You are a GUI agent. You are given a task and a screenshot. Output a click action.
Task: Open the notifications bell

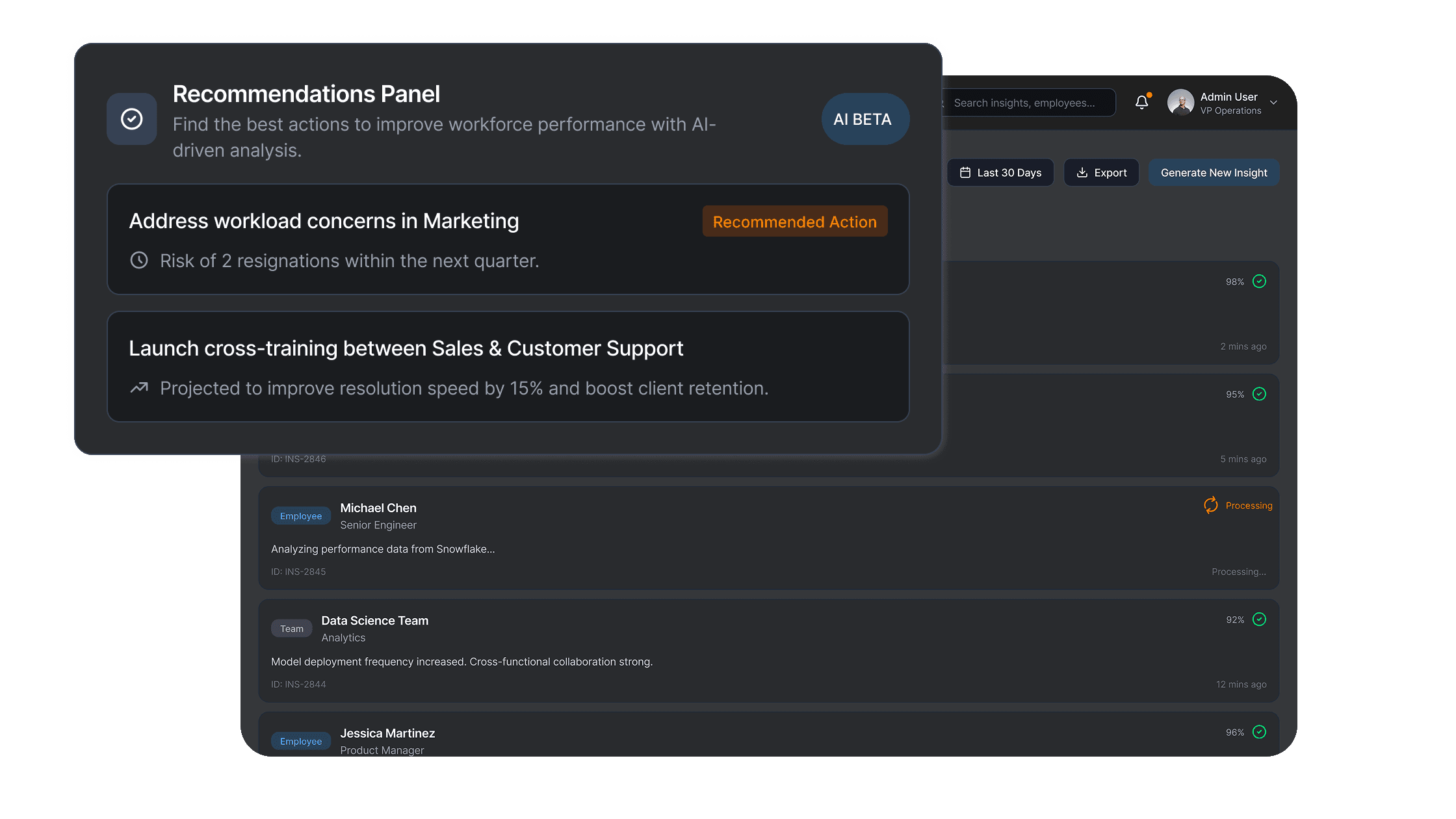(x=1143, y=102)
